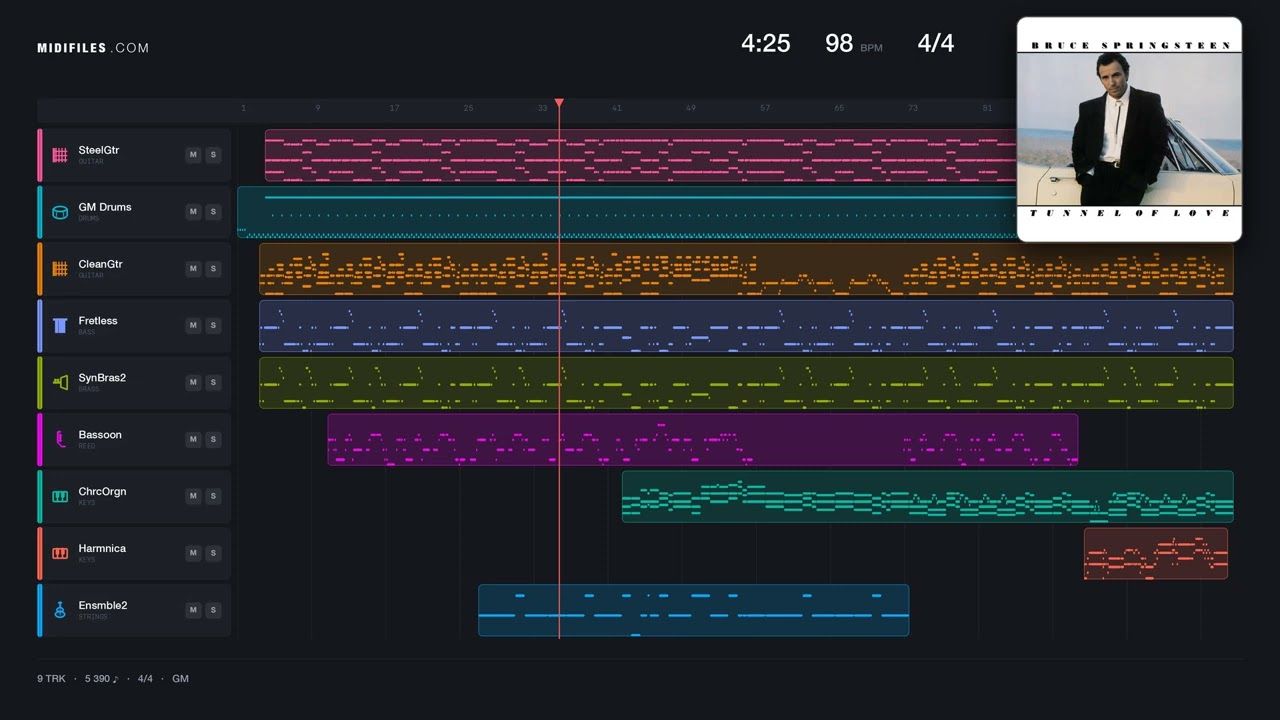Select the pink SteelGtr clip
The width and height of the screenshot is (1280, 720).
[x=640, y=155]
